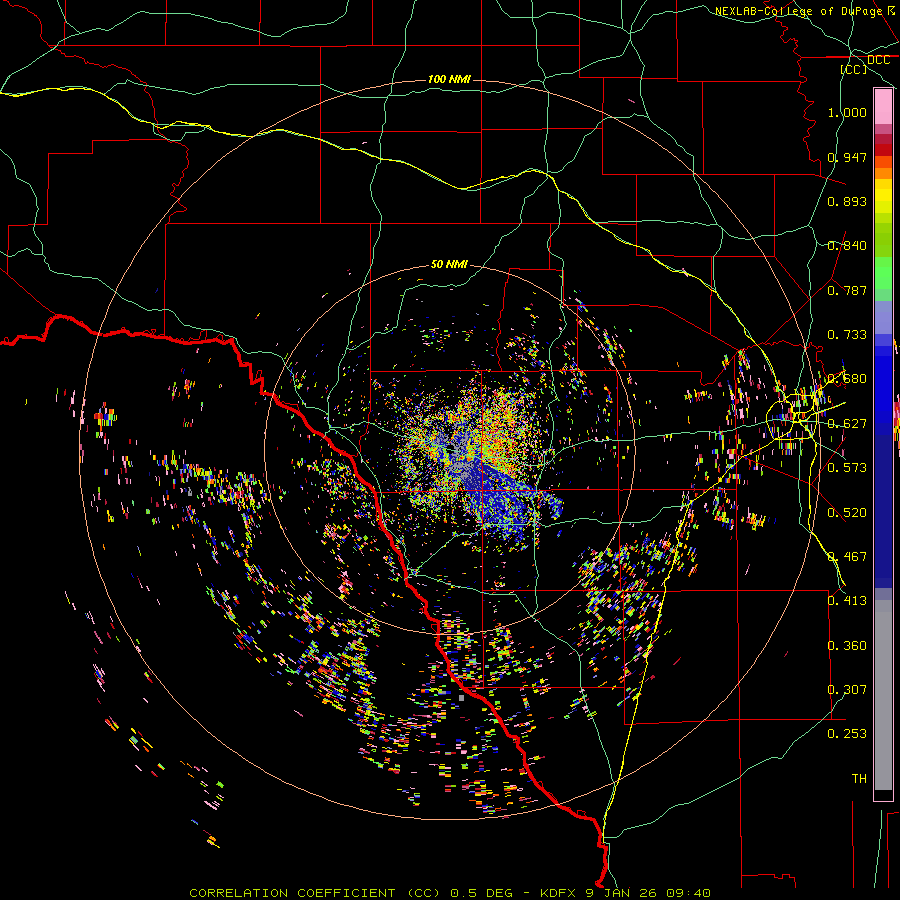Screen dimensions: 900x900
Task: Click the 0.947 scale value
Action: 847,157
